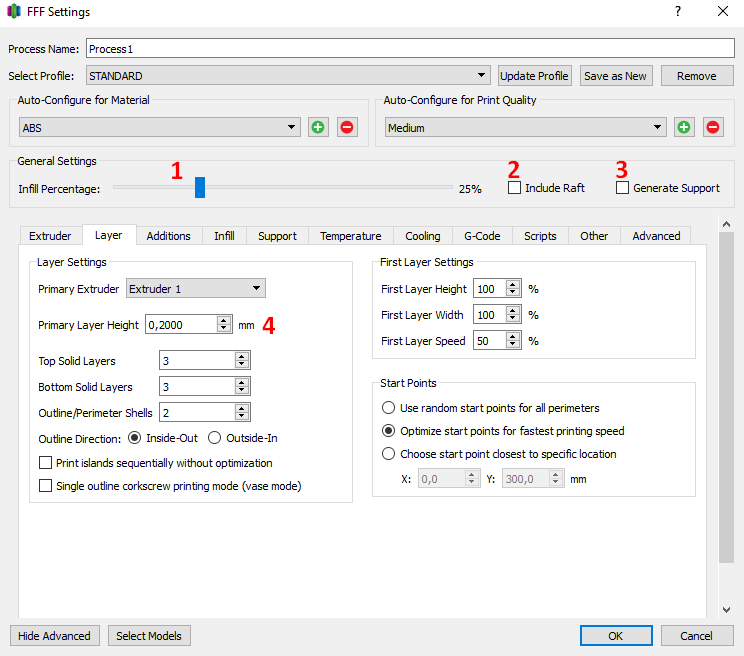Select Outside-In outline direction
This screenshot has height=656, width=744.
click(x=214, y=438)
